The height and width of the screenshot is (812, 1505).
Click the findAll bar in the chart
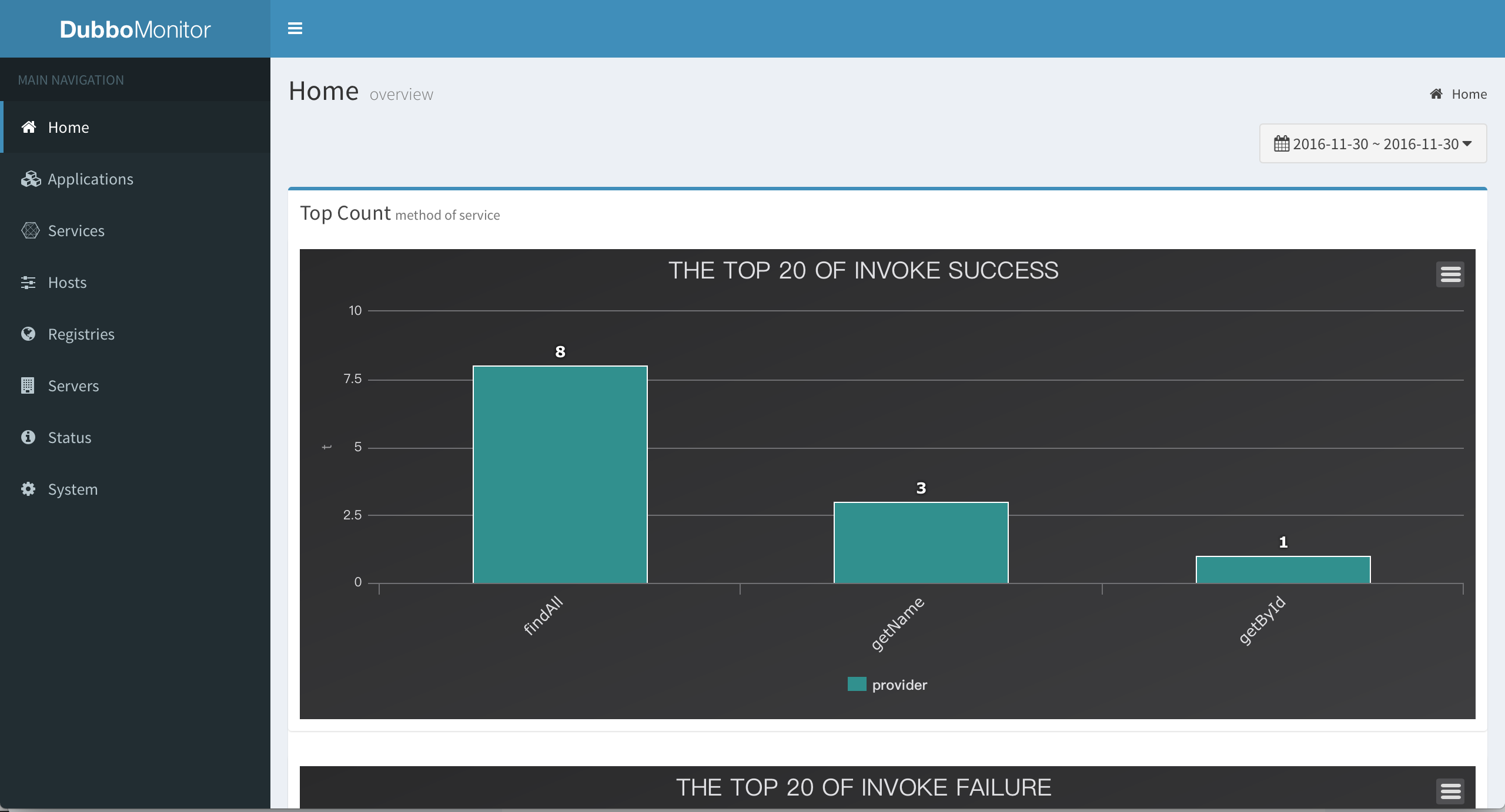[560, 474]
